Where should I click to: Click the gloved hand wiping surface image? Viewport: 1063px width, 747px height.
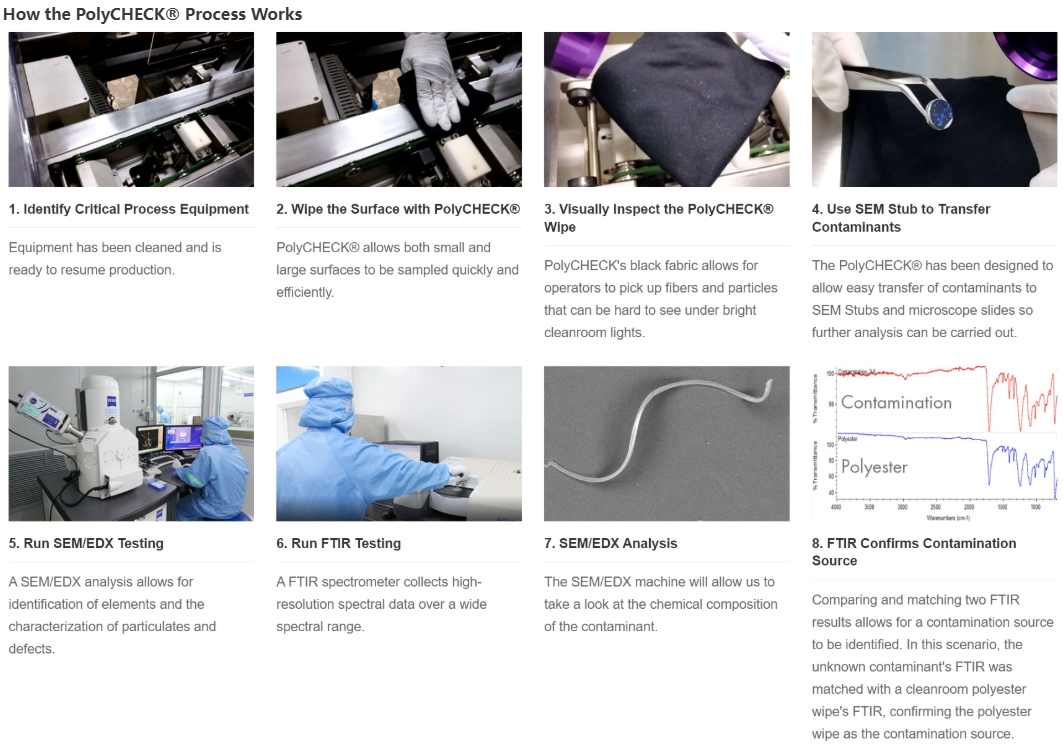pos(399,109)
